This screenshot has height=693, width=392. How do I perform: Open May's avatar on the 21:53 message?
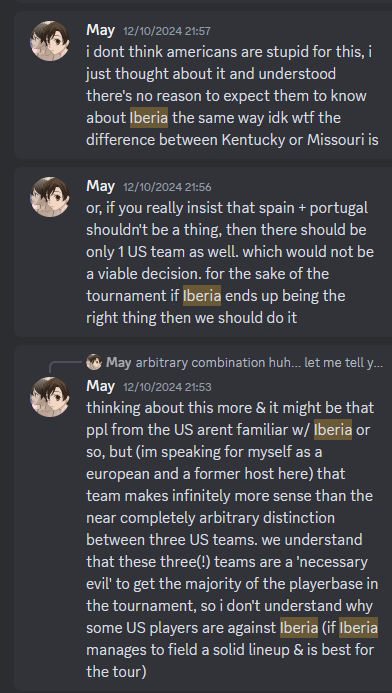[49, 396]
